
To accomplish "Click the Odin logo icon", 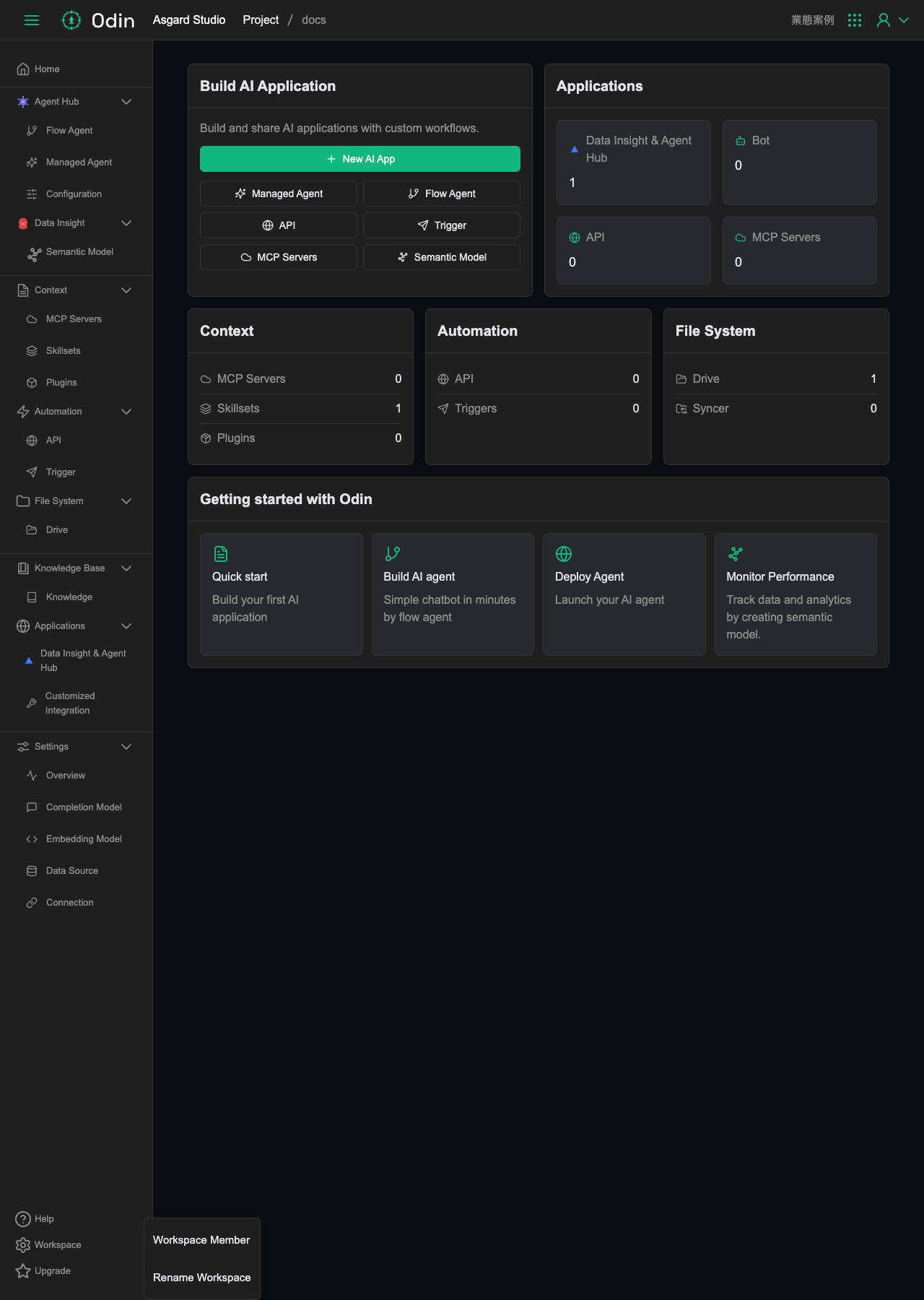I will pyautogui.click(x=71, y=20).
